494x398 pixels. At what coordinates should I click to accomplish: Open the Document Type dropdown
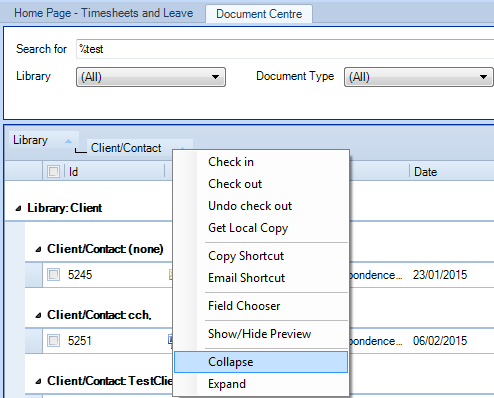click(418, 77)
